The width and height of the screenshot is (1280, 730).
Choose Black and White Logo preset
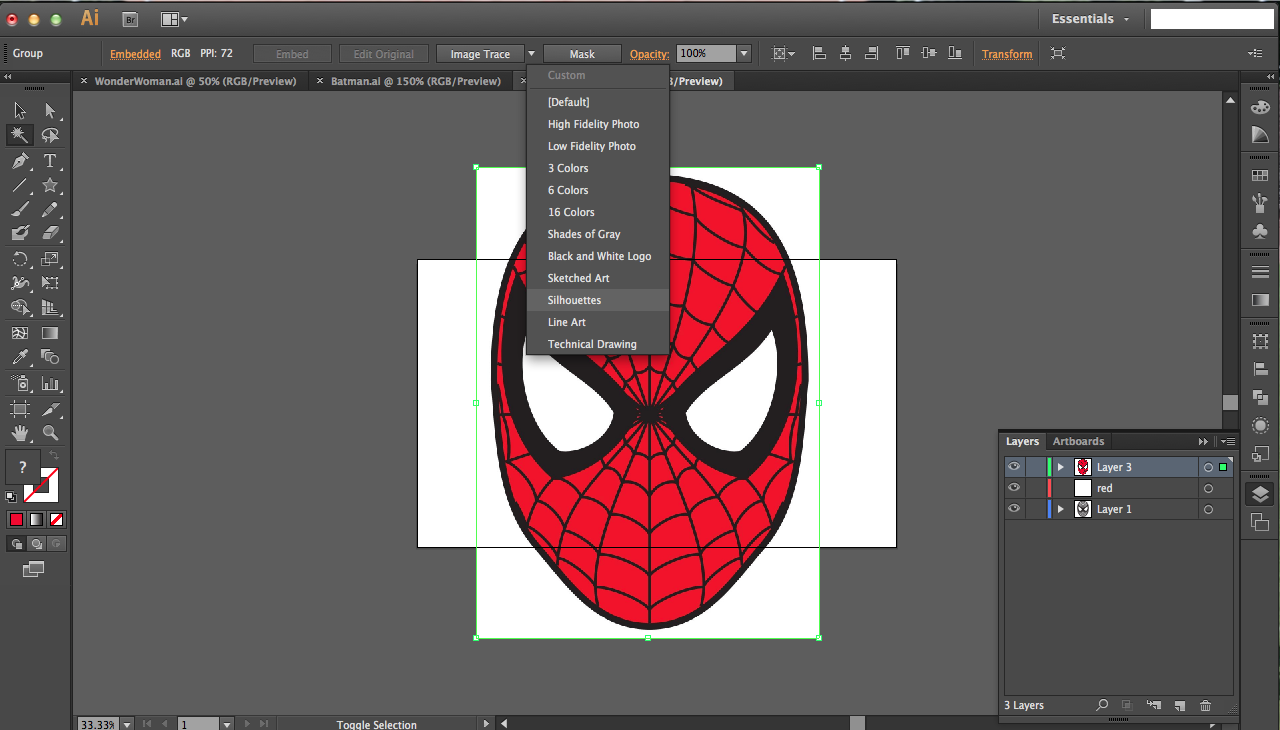(598, 256)
